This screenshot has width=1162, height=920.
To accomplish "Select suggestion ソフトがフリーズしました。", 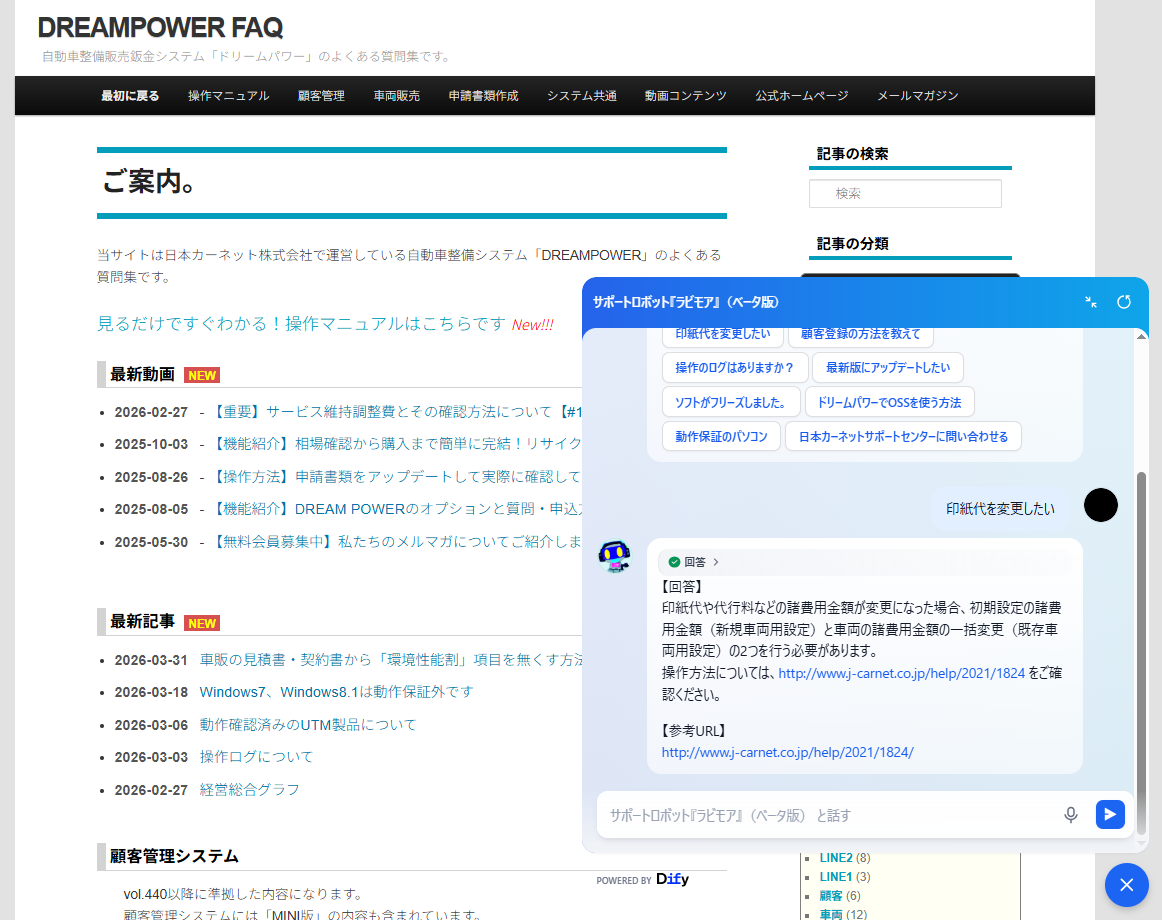I will [x=731, y=402].
